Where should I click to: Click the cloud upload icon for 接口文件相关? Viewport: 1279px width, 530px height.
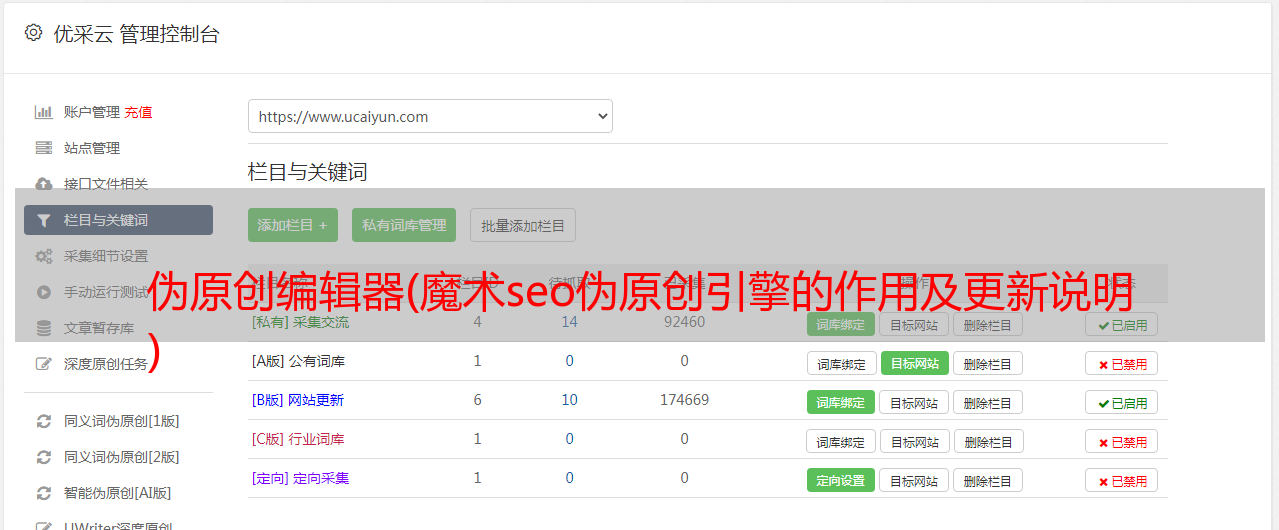tap(43, 184)
